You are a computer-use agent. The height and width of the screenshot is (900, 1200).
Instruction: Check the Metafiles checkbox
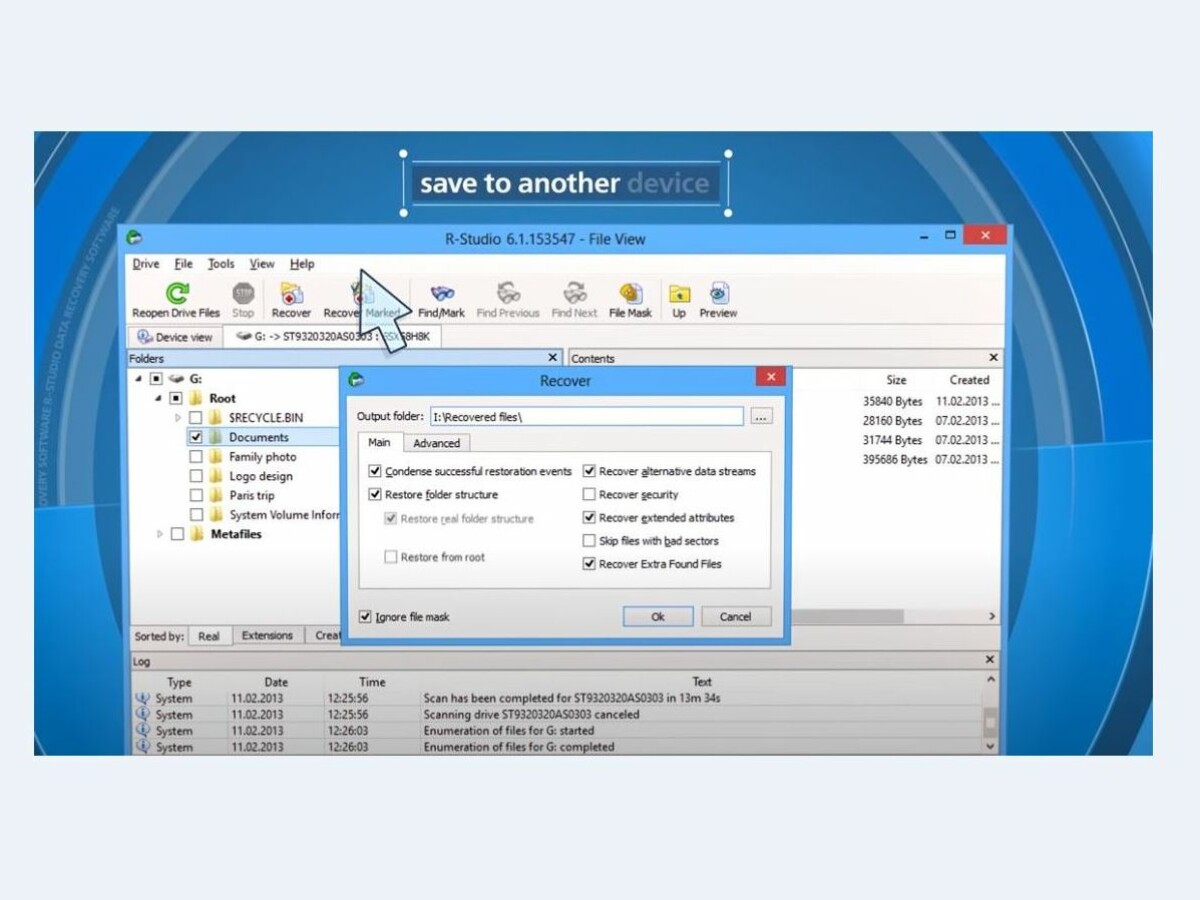(177, 534)
